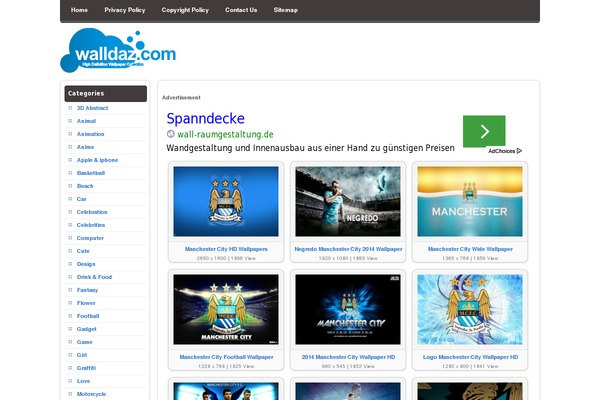This screenshot has width=600, height=400.
Task: Open the Spanndecke ad headline
Action: pyautogui.click(x=205, y=119)
